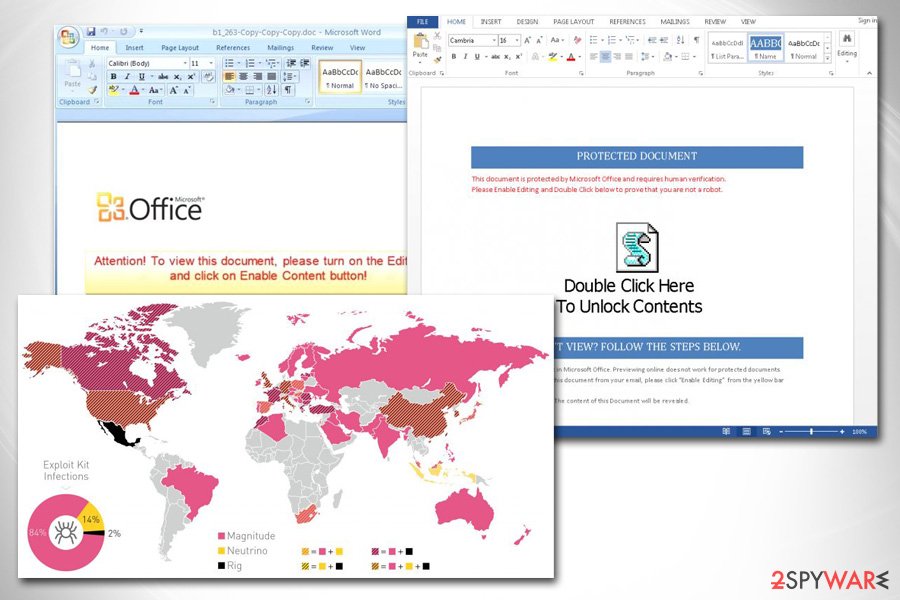The image size is (900, 600).
Task: Select Italic in Word 2013 window
Action: click(x=465, y=57)
